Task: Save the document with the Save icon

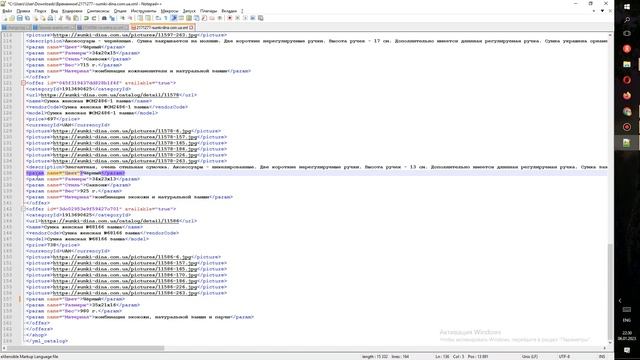Action: (20, 18)
